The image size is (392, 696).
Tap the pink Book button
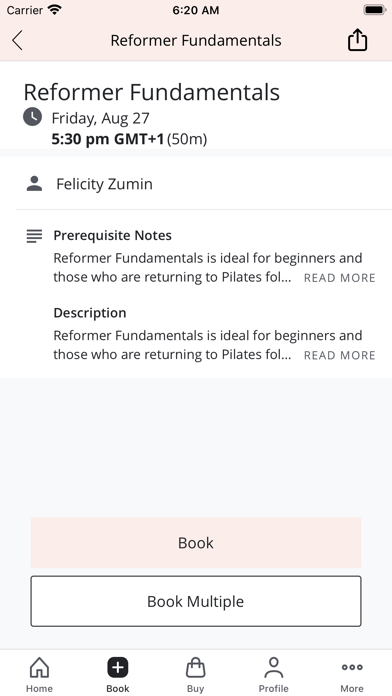click(196, 542)
